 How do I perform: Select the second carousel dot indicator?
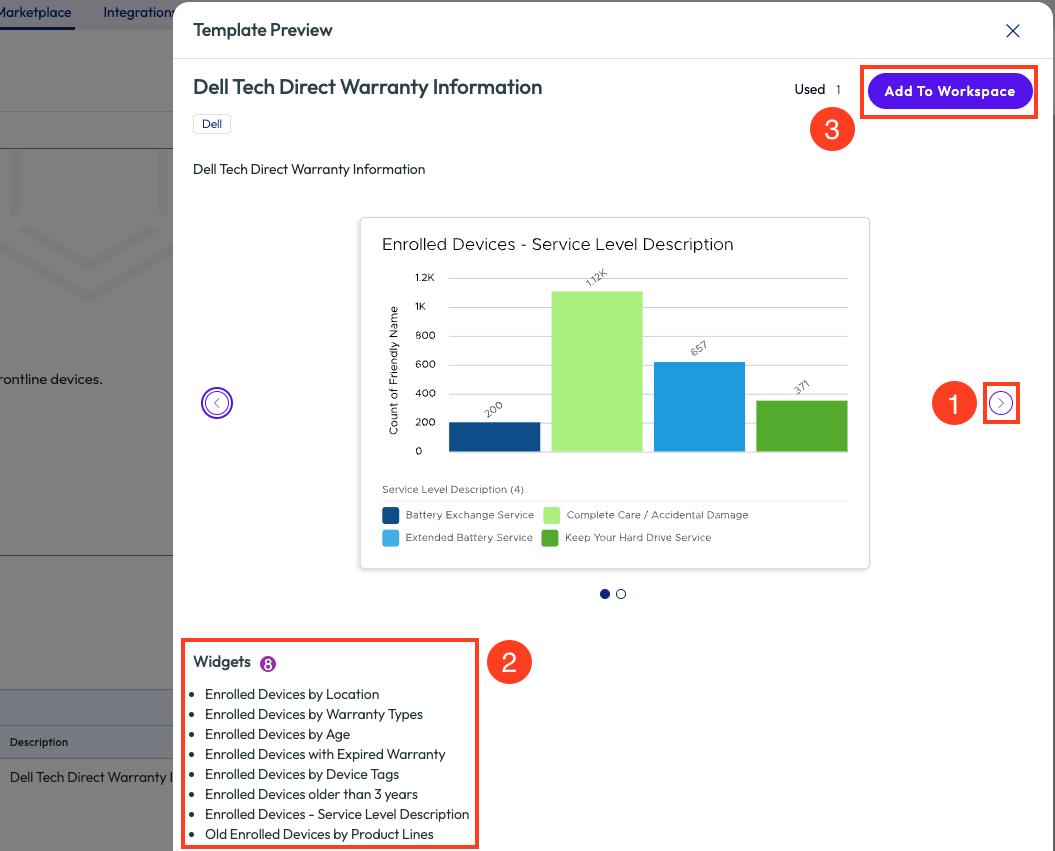coord(621,594)
